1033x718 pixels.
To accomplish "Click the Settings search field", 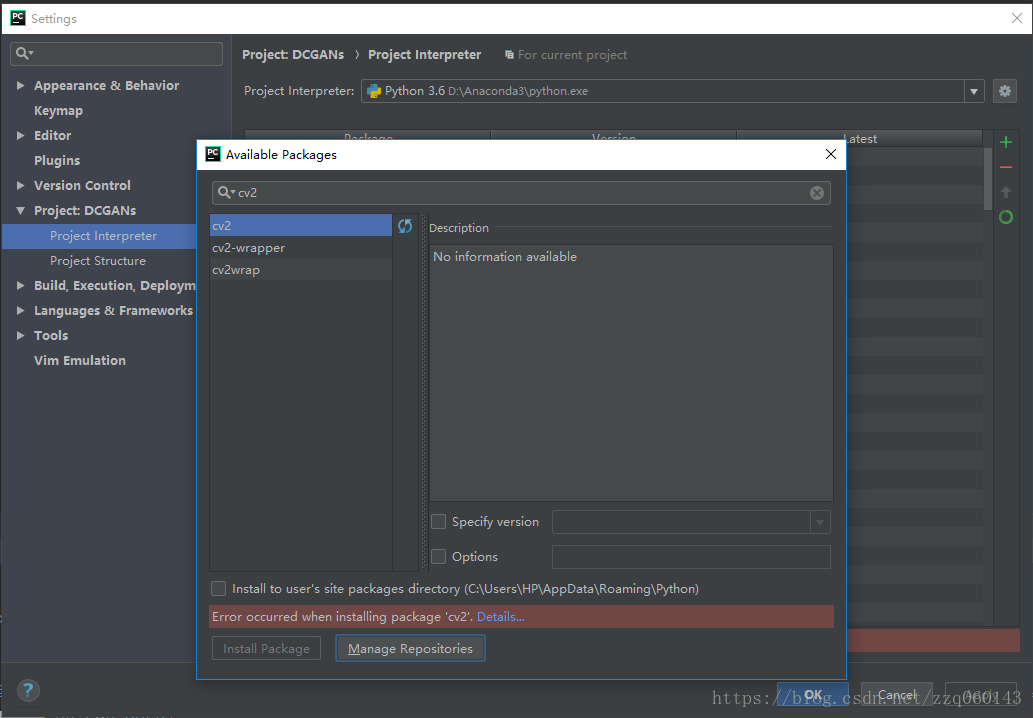I will (117, 54).
